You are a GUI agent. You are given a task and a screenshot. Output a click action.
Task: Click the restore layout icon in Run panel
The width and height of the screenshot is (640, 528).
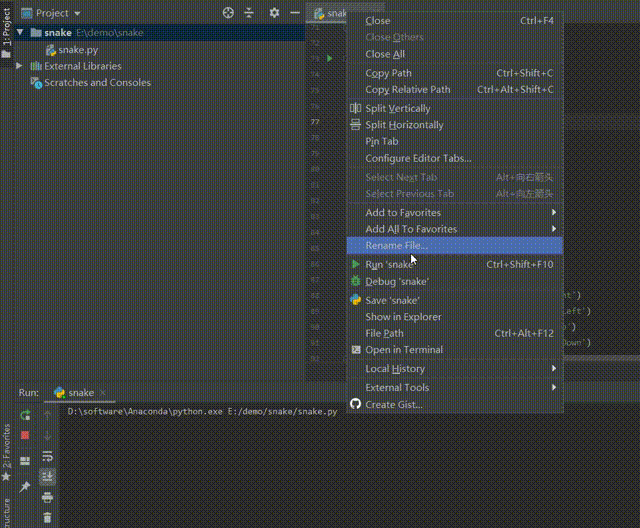(x=25, y=461)
